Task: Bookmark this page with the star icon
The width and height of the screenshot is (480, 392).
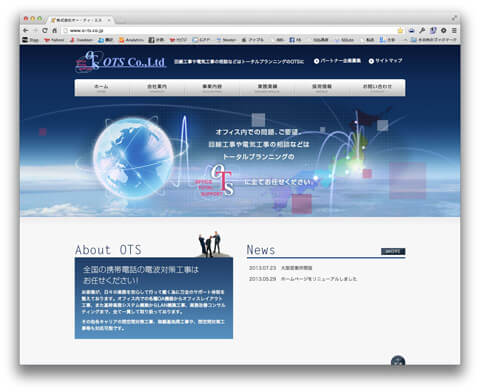Action: pos(400,30)
